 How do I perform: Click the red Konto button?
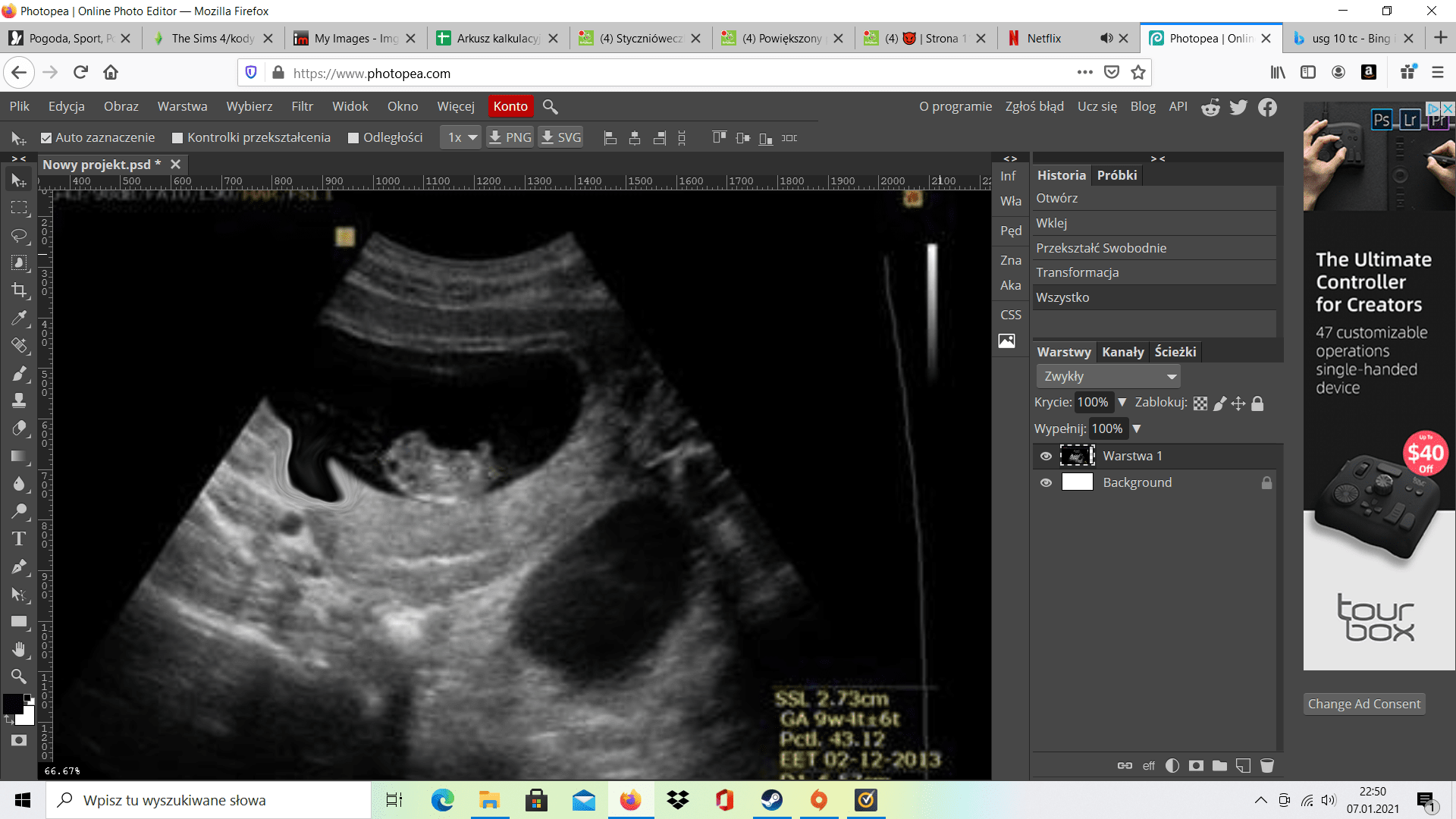click(510, 106)
